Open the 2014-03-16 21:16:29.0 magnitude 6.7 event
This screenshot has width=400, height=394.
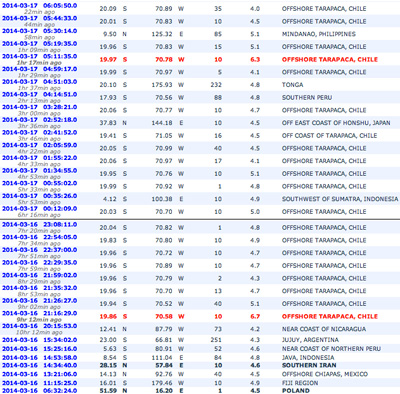click(40, 313)
